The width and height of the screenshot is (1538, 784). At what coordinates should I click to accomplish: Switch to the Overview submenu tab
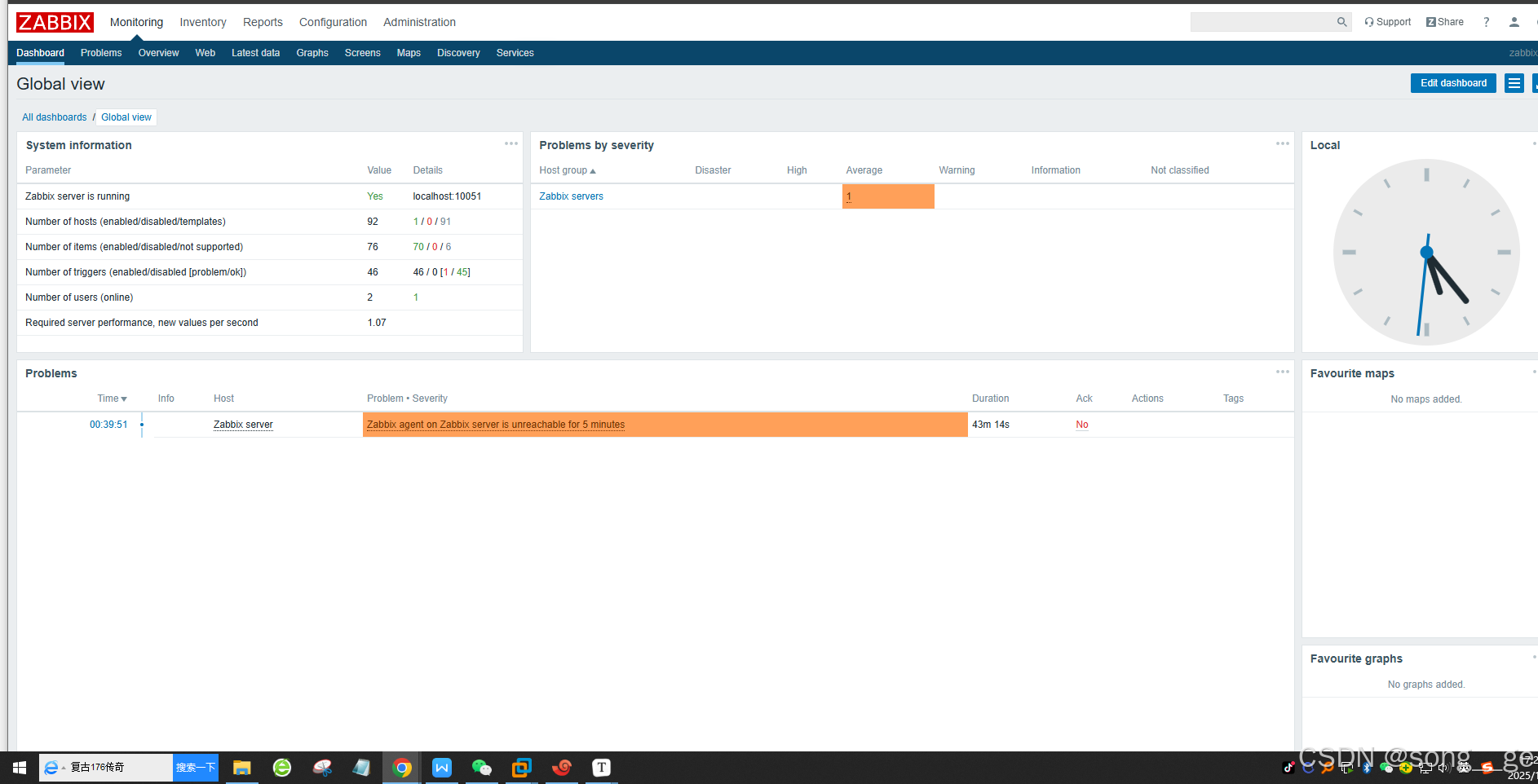tap(158, 53)
